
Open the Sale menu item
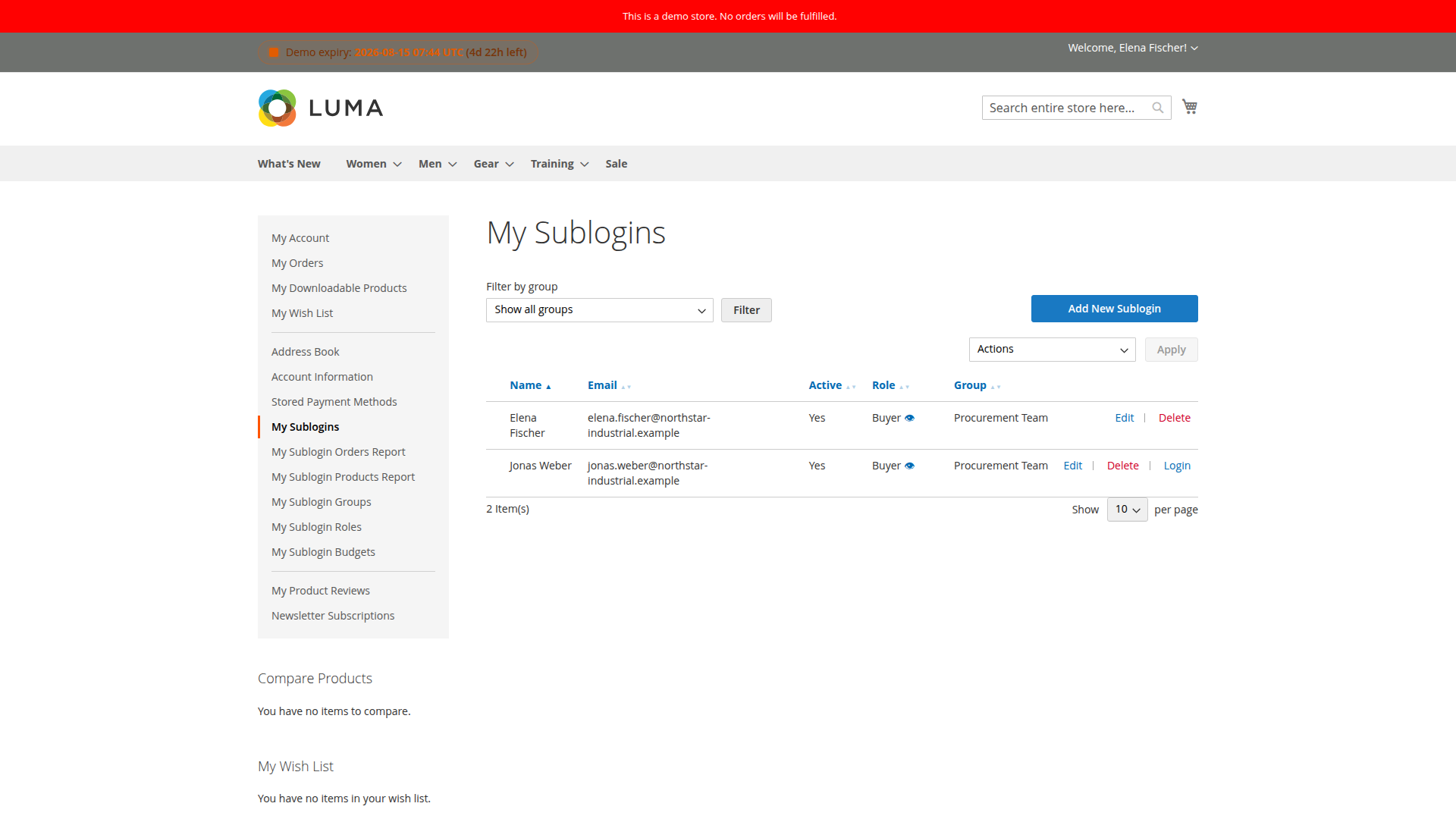click(617, 164)
